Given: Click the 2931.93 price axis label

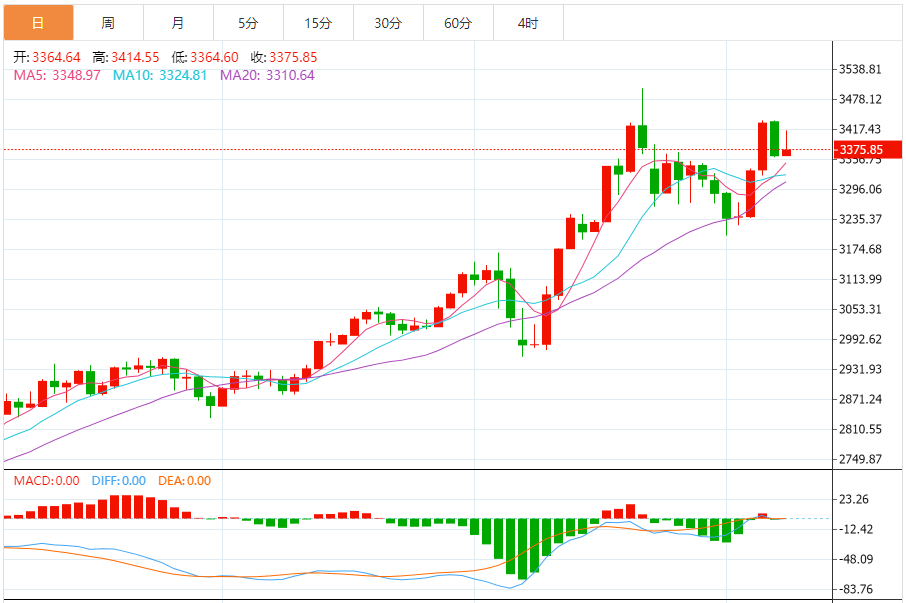Looking at the screenshot, I should click(x=860, y=370).
